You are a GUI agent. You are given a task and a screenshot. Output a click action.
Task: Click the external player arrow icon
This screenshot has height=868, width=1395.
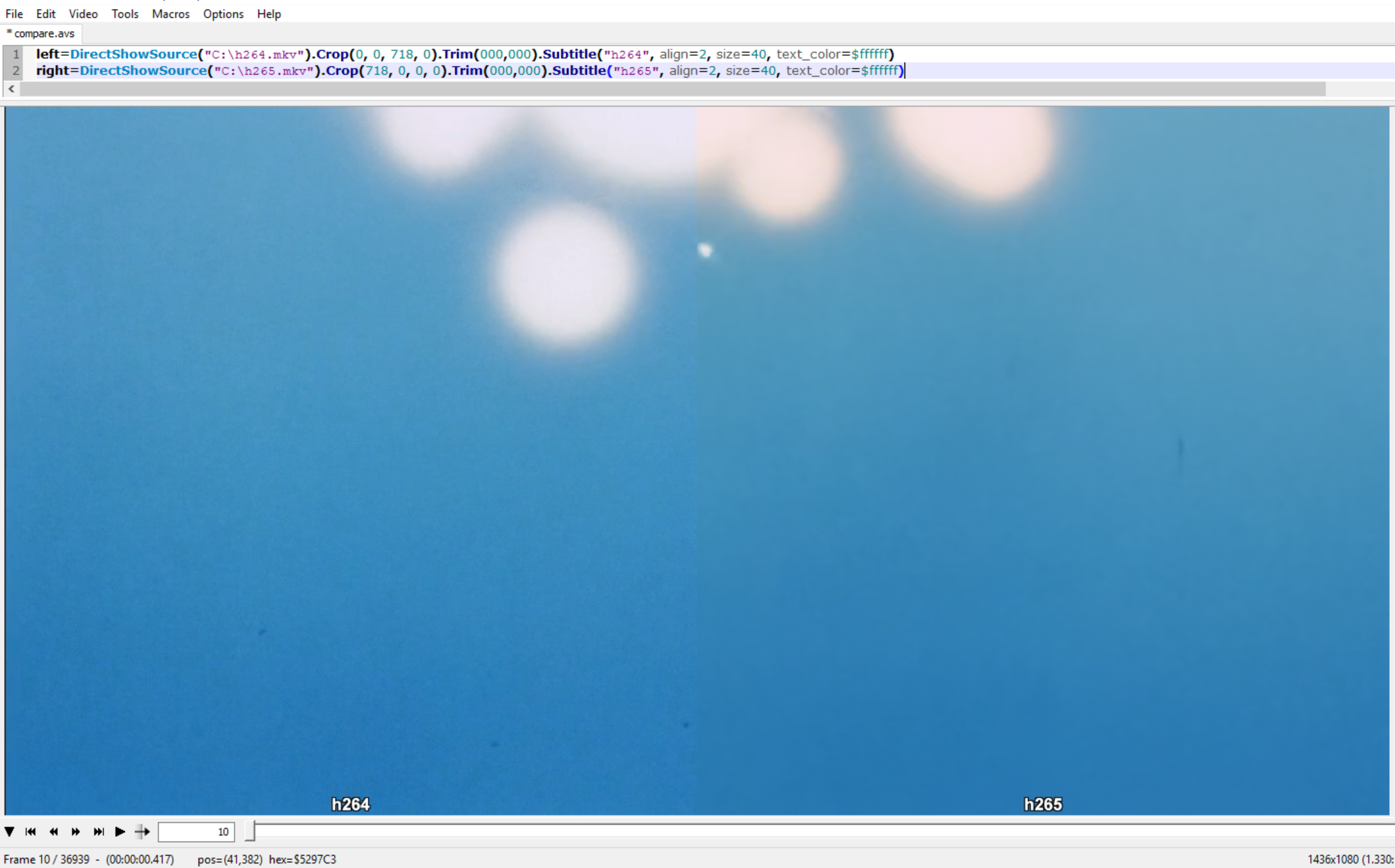(142, 831)
